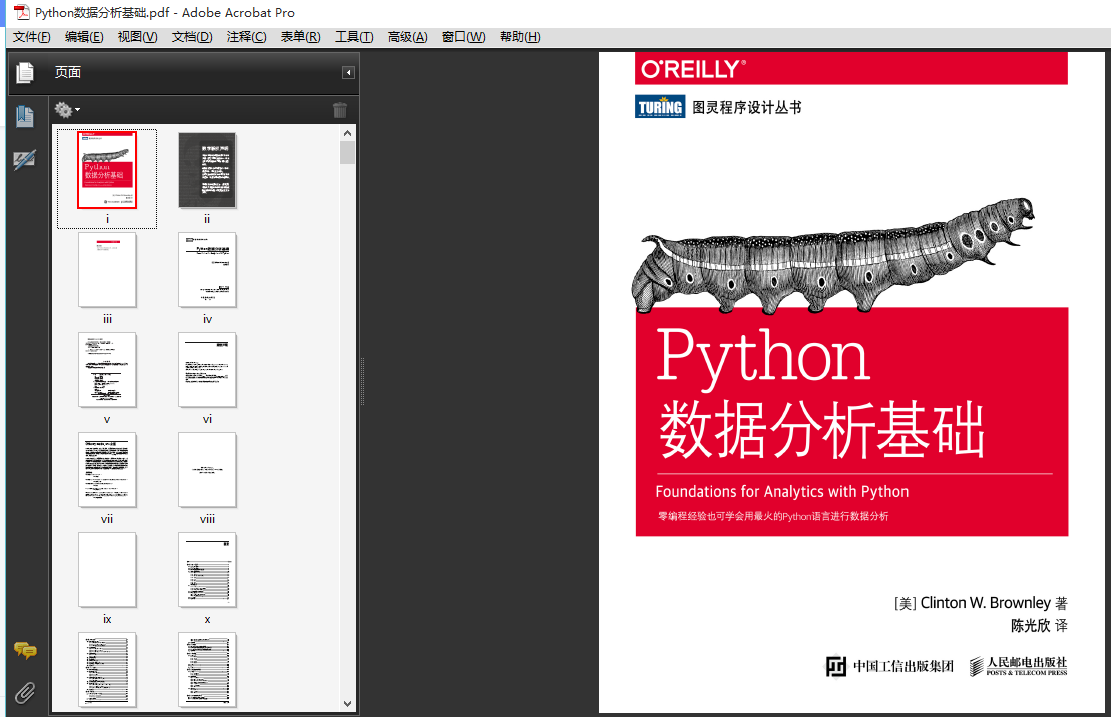Click the Foundations for Analytics with Python subtitle
1111x717 pixels.
(x=782, y=492)
